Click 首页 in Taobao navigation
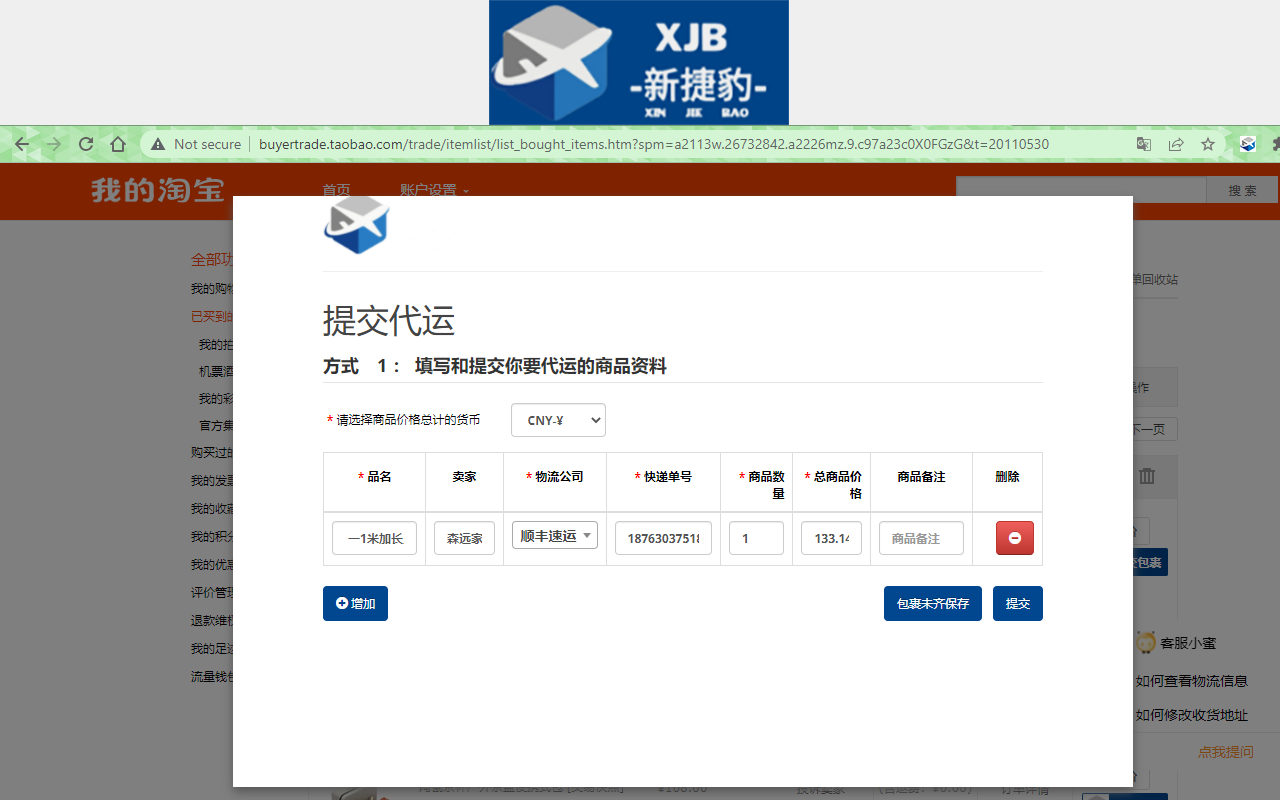The width and height of the screenshot is (1280, 800). [336, 190]
